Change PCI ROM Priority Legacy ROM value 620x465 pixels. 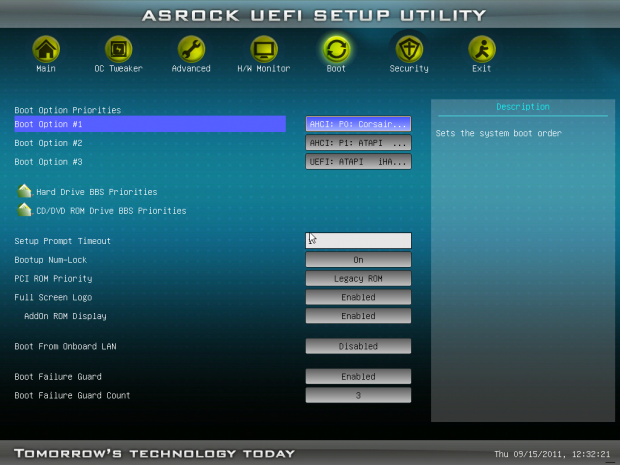(x=358, y=278)
